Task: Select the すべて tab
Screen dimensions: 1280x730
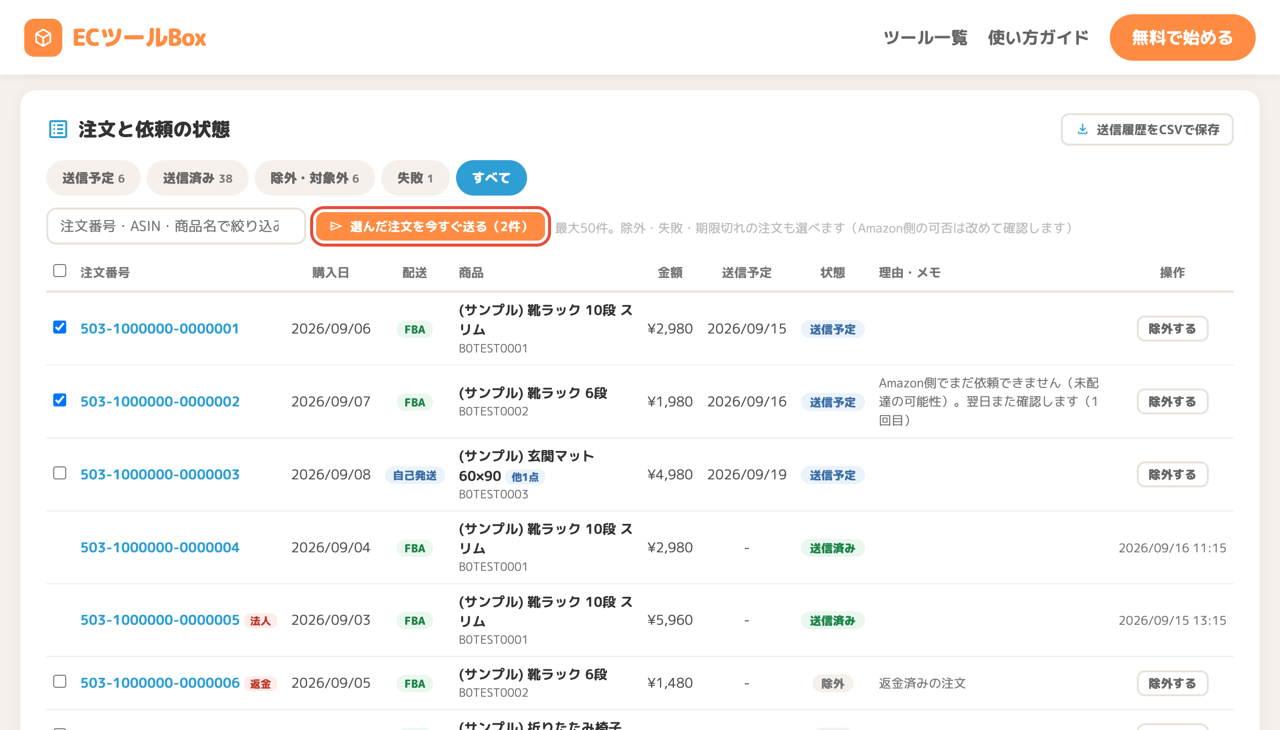Action: [491, 178]
